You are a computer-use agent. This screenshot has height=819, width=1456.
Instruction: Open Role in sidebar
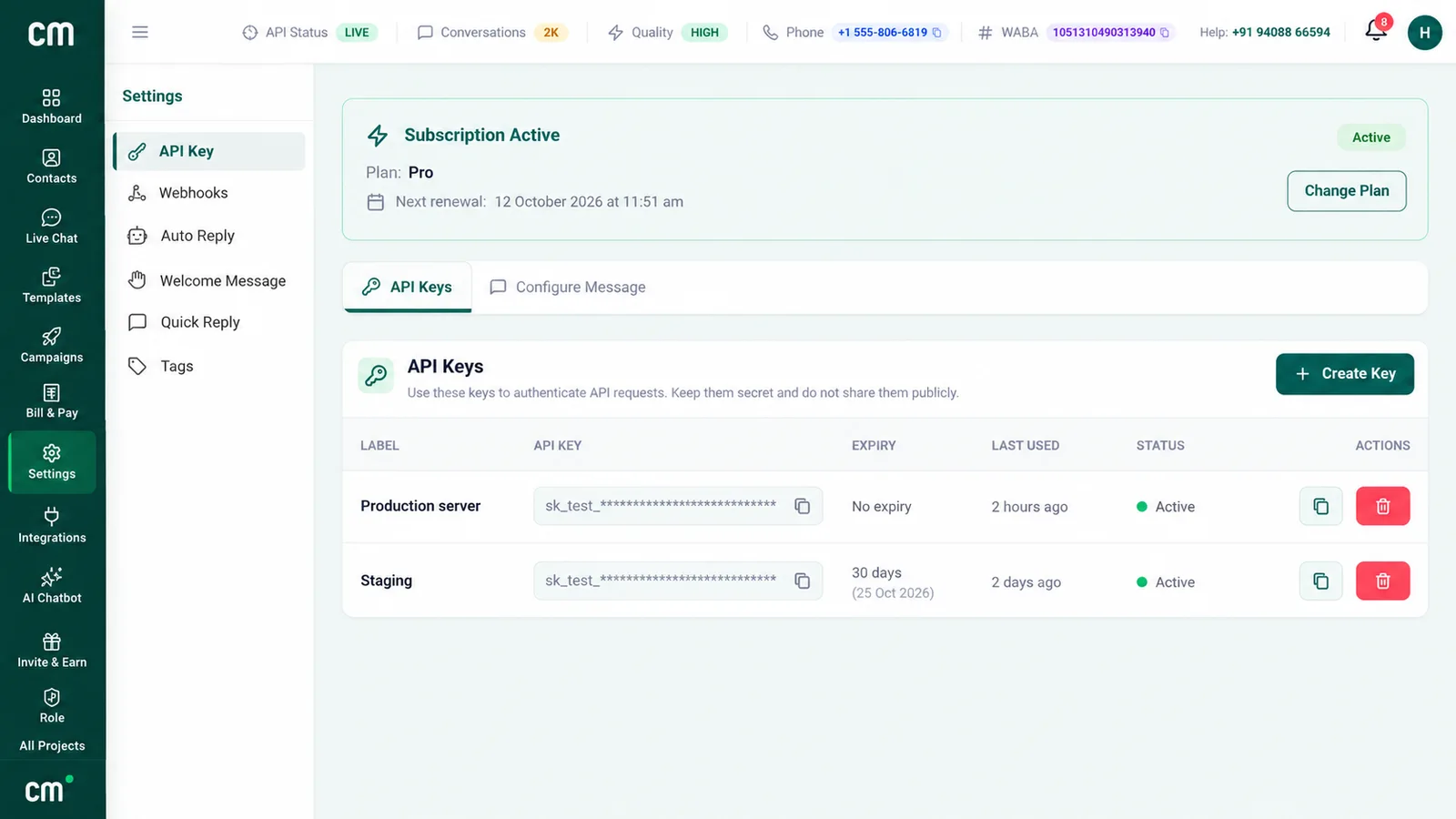(52, 706)
